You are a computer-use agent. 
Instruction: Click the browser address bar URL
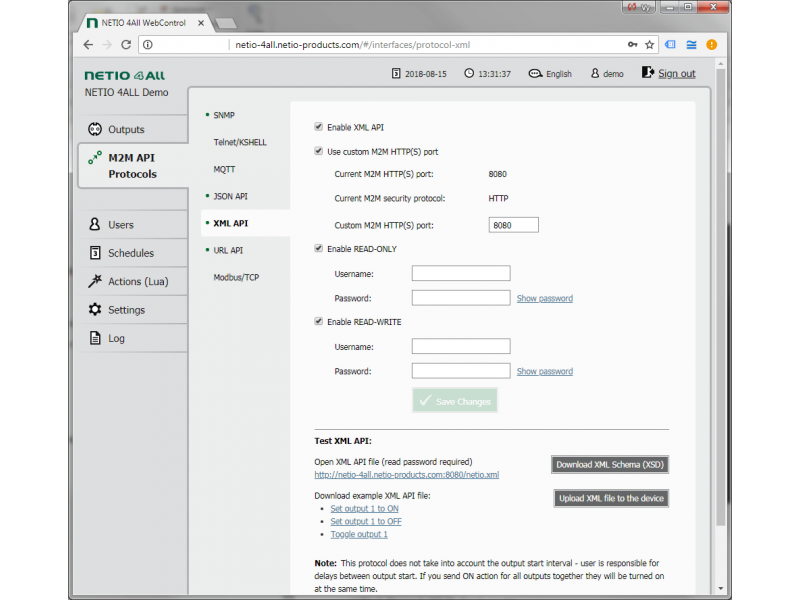coord(352,45)
